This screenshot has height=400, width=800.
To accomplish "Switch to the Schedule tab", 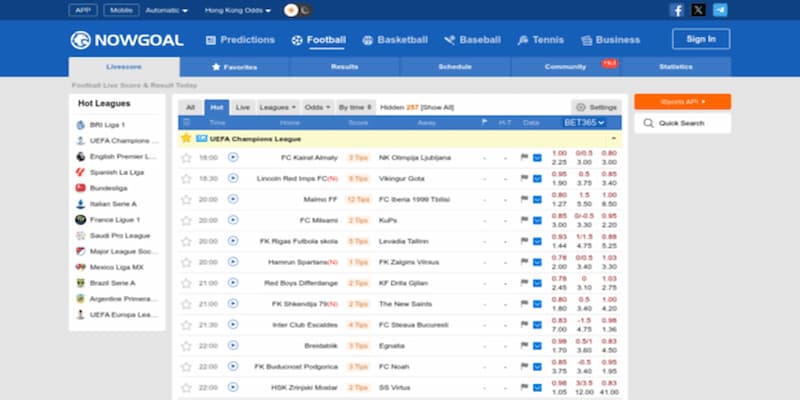I will click(455, 67).
